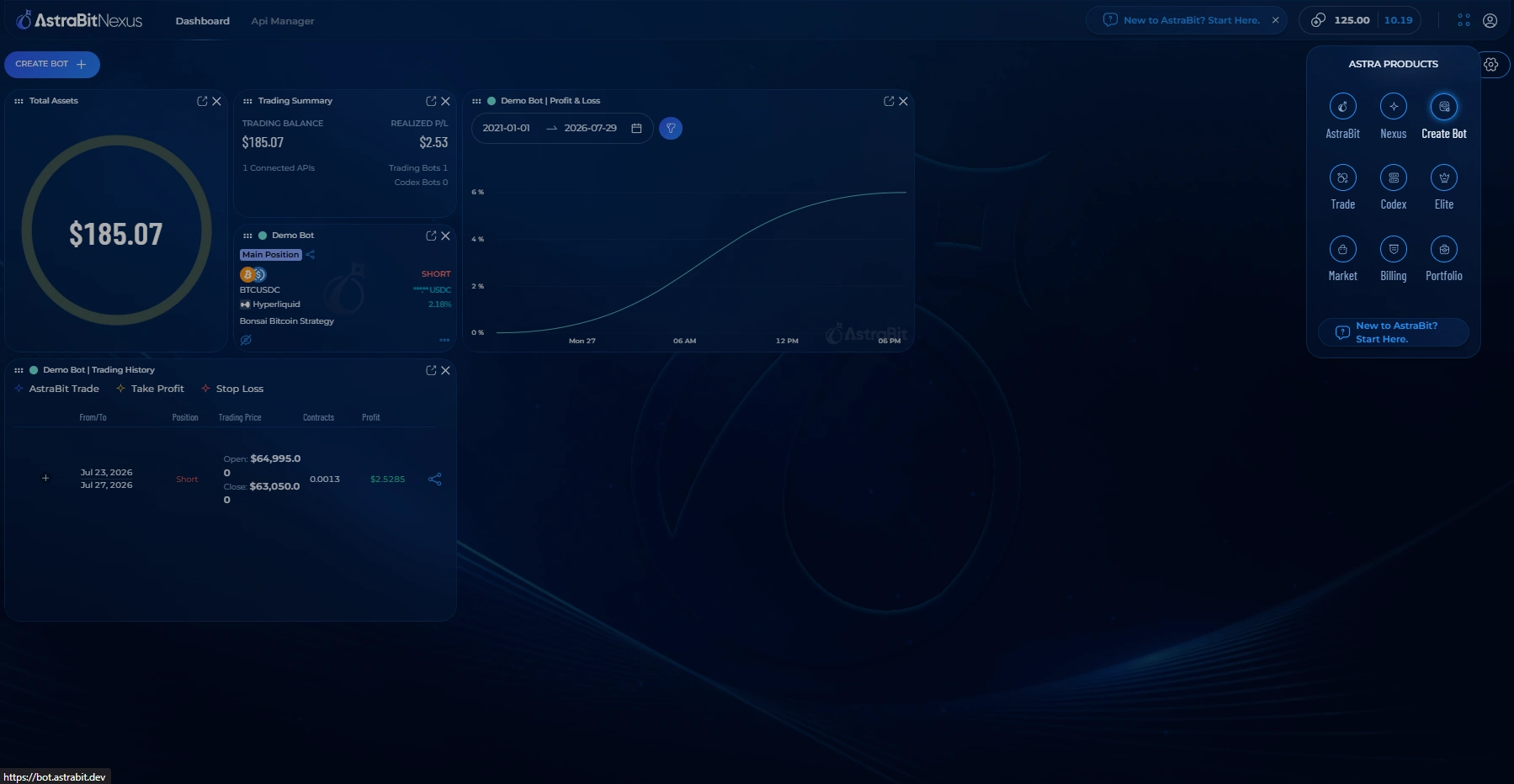Screen dimensions: 1514x784
Task: Switch to the Dashboard tab
Action: 203,21
